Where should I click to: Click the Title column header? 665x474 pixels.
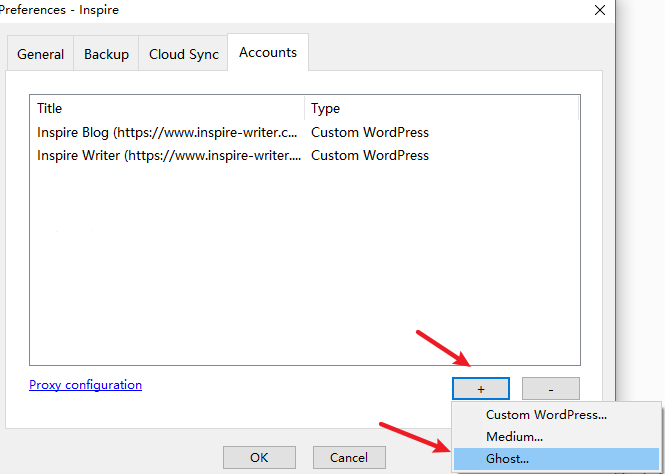[x=167, y=109]
